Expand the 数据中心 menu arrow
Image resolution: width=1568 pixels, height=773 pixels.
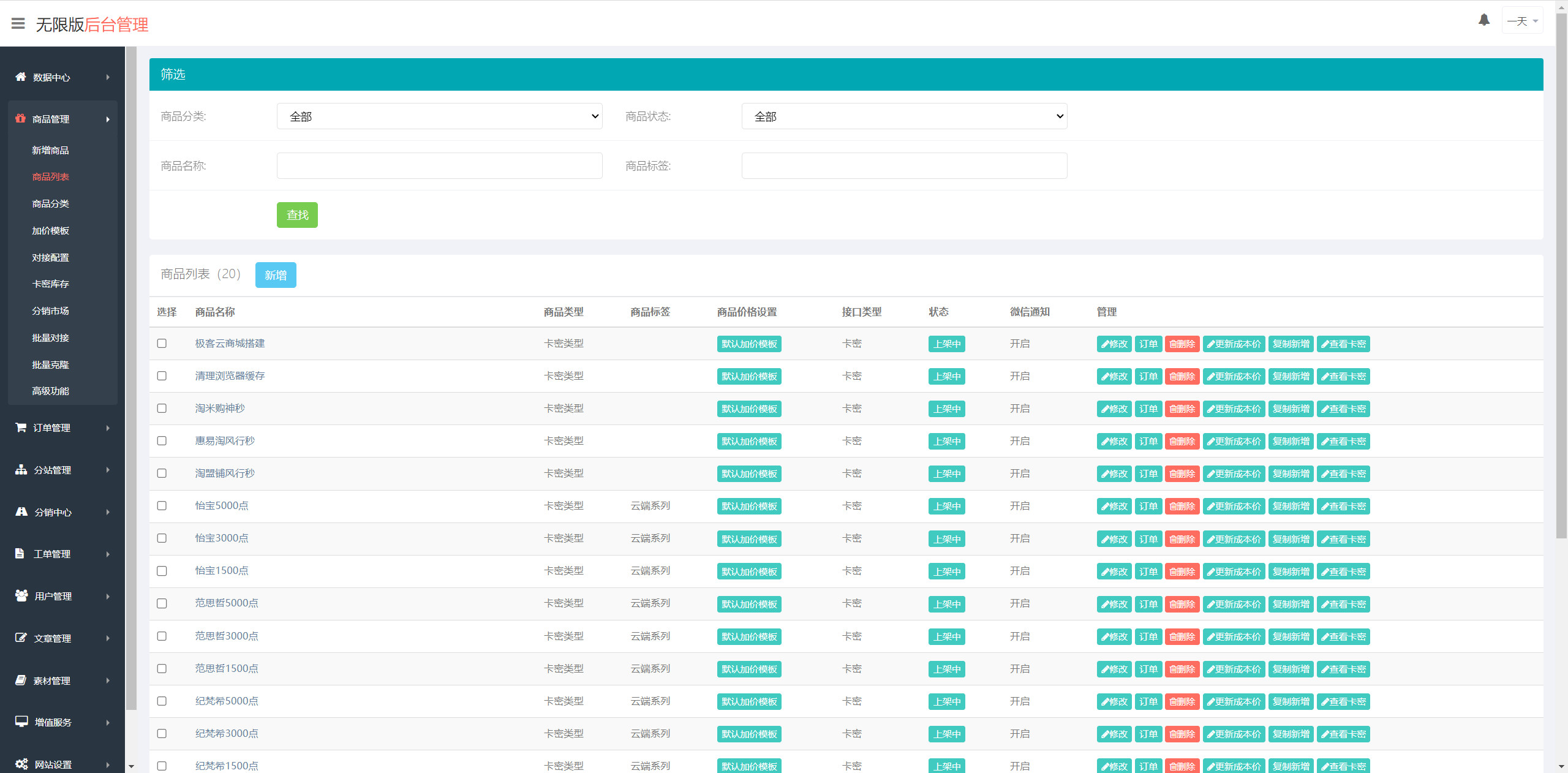(108, 77)
